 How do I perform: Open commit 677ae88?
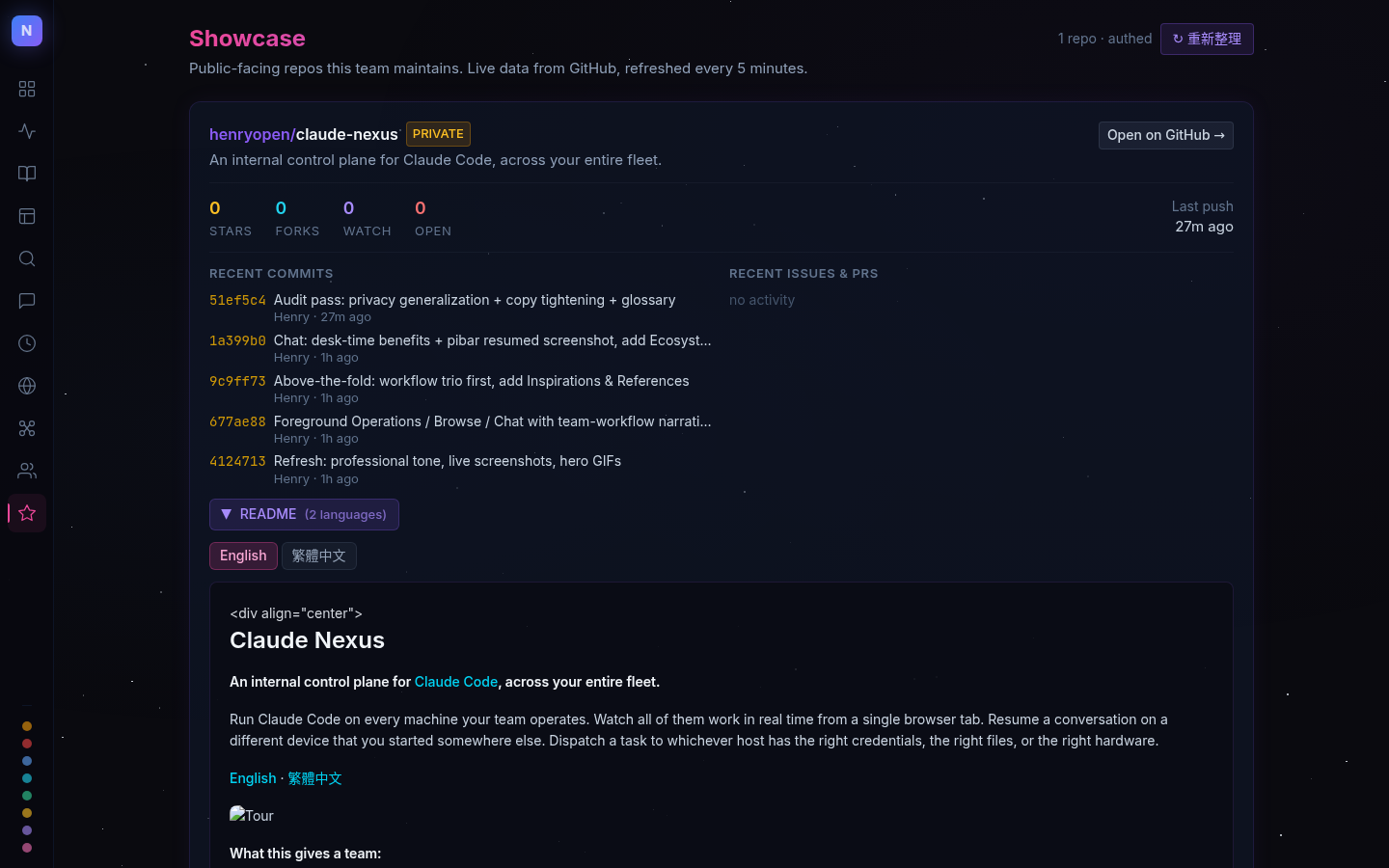pyautogui.click(x=237, y=421)
